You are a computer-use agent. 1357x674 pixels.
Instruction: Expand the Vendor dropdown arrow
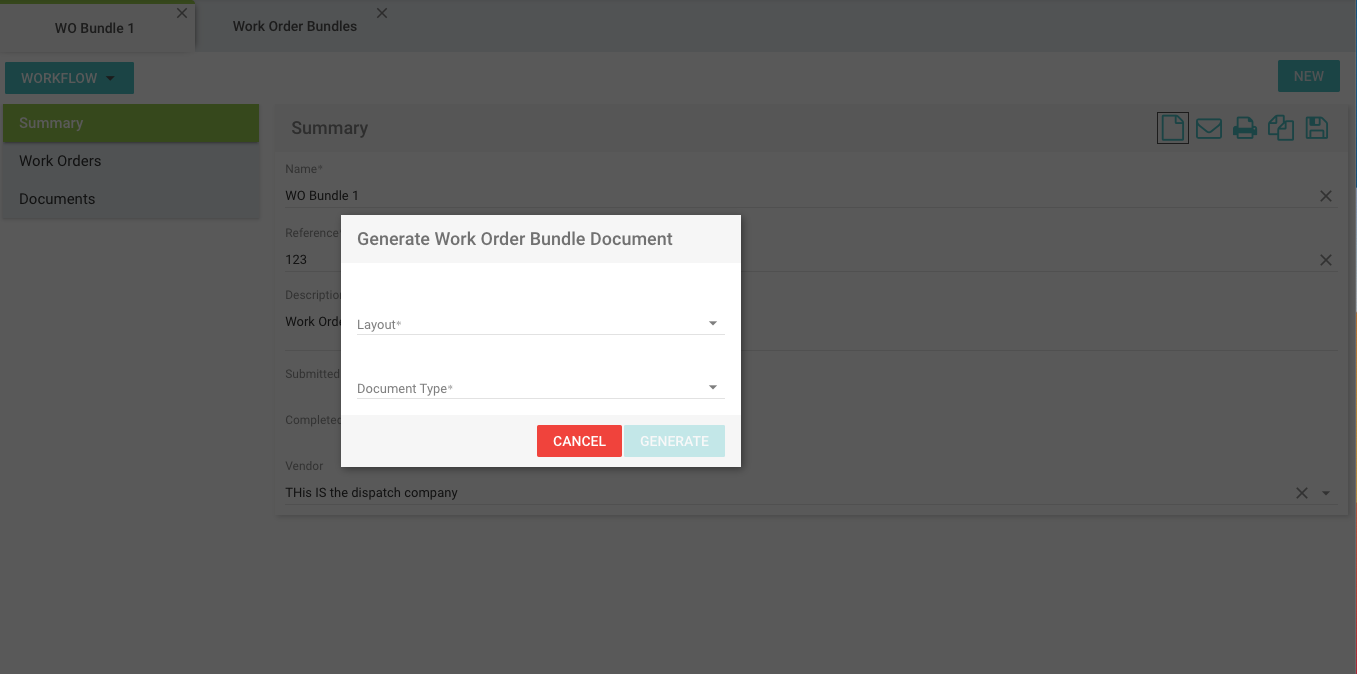click(x=1326, y=493)
